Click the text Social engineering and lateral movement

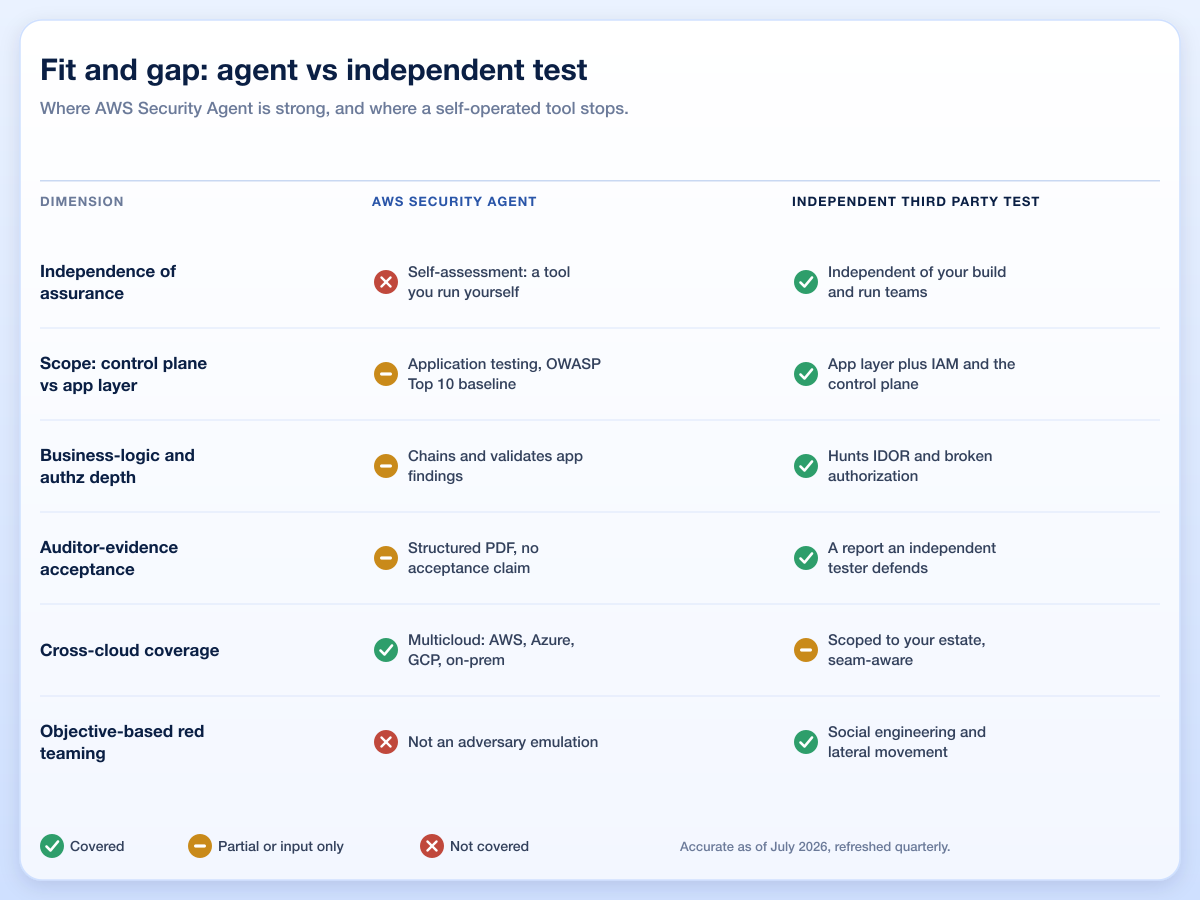point(907,742)
